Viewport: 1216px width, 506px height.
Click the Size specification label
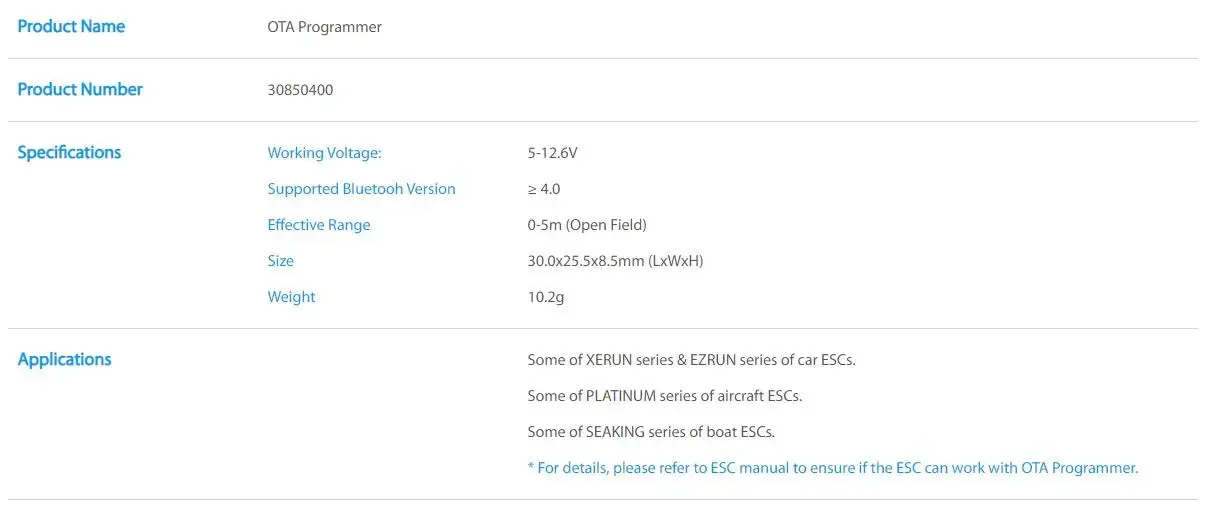click(280, 261)
